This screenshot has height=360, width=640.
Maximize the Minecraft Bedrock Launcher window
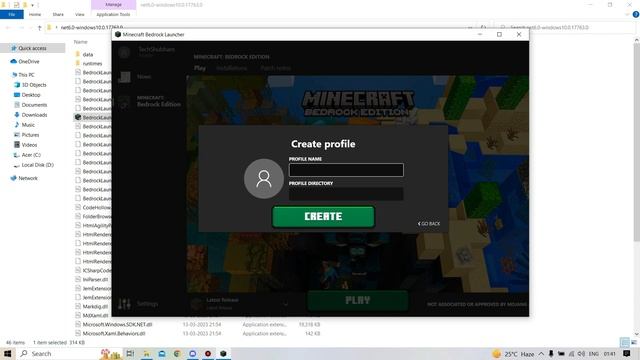(499, 35)
